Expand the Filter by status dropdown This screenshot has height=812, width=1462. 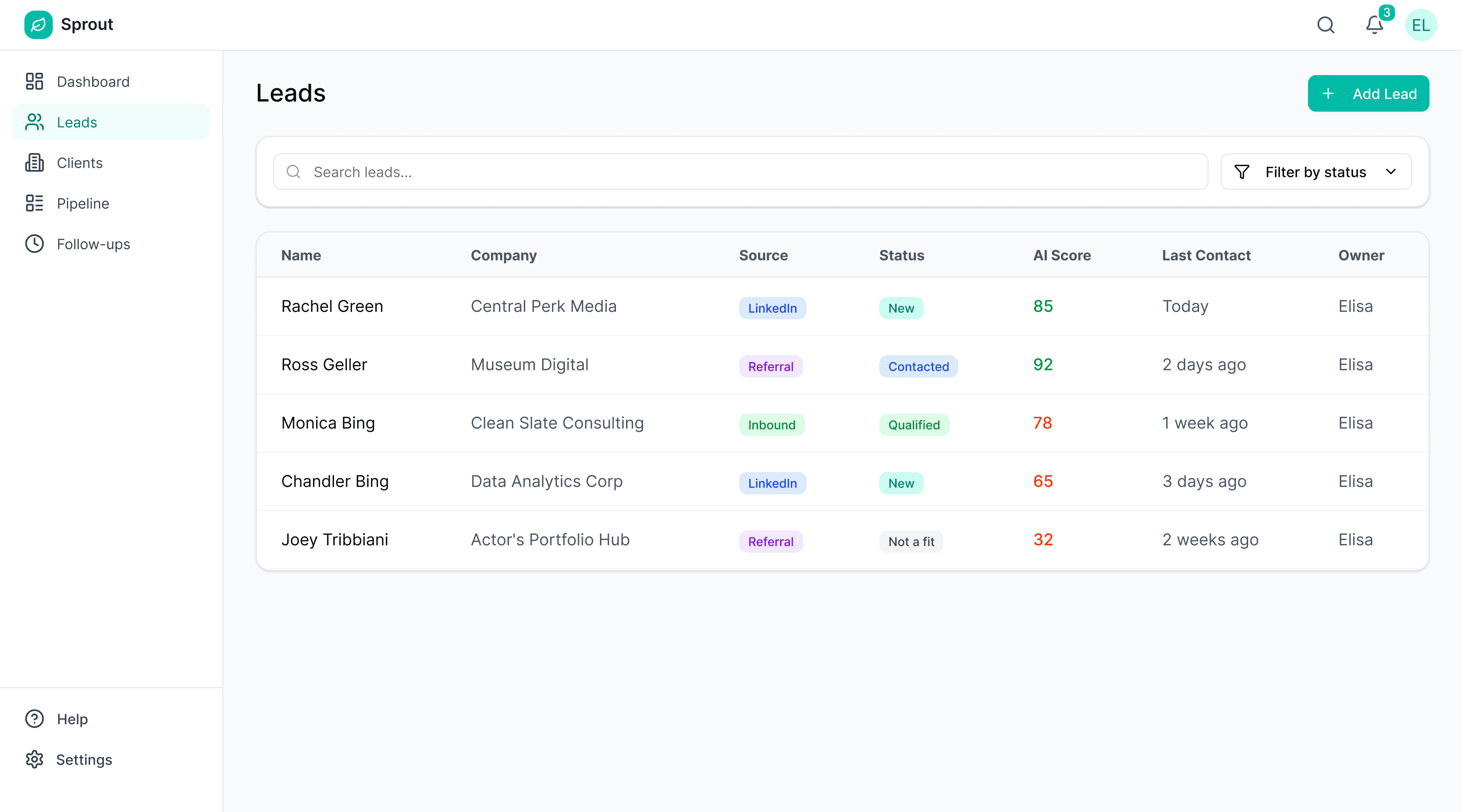coord(1315,172)
